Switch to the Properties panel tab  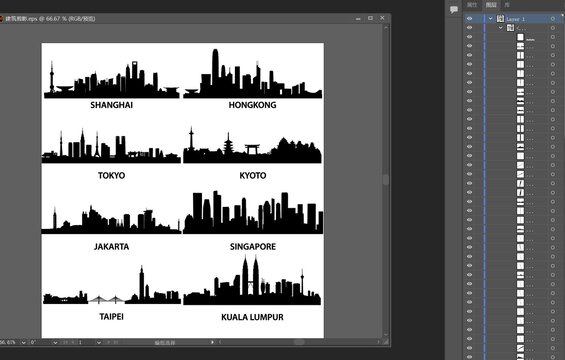pos(472,5)
